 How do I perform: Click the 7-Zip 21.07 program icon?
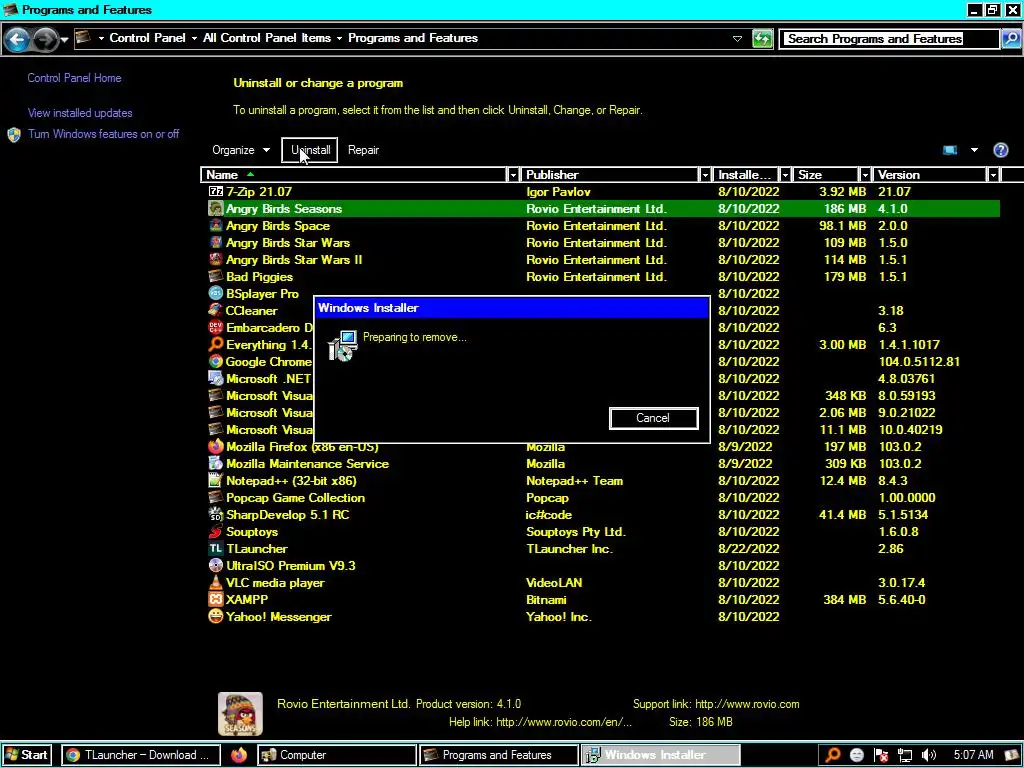[216, 191]
